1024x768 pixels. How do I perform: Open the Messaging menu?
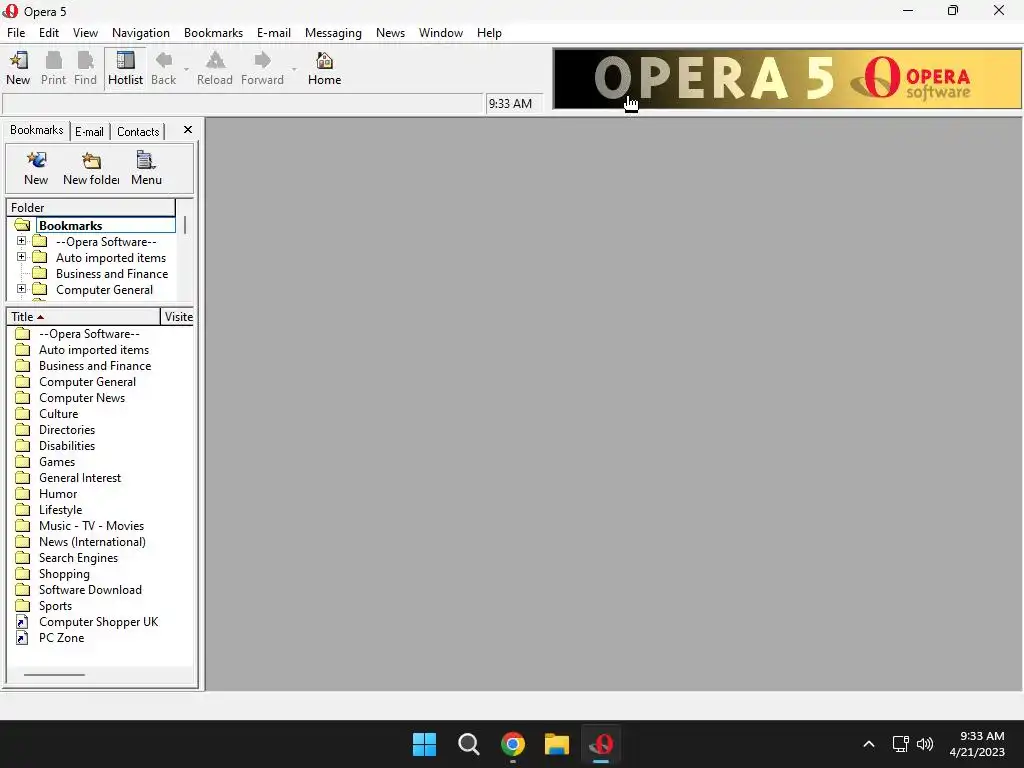coord(333,33)
